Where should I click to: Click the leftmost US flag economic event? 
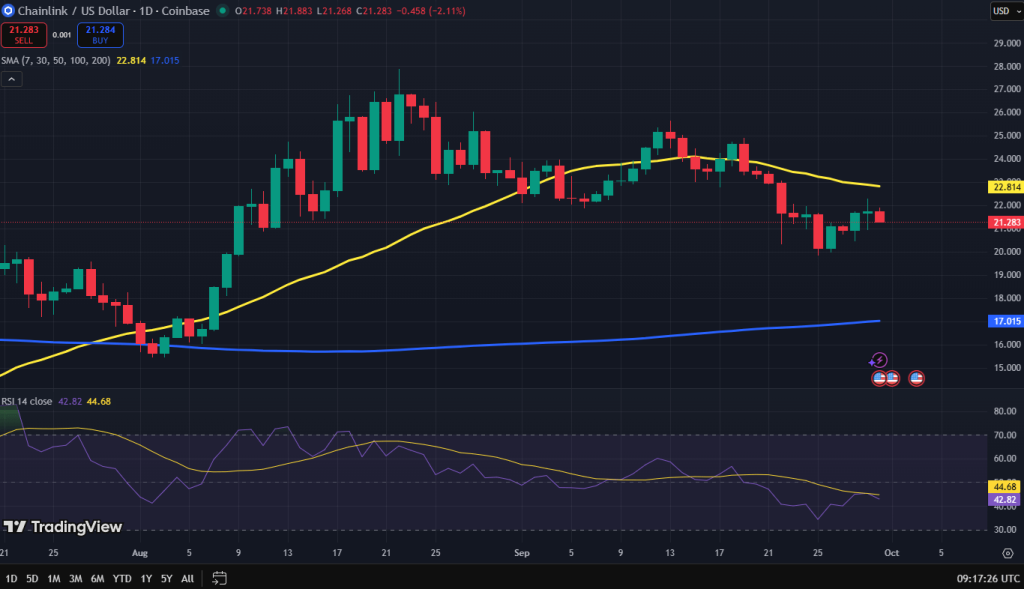click(880, 378)
